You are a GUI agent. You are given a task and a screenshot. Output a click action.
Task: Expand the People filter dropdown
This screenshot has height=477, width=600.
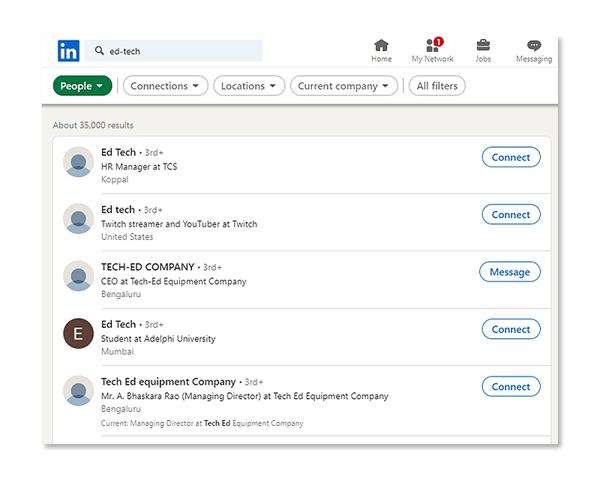[x=82, y=86]
